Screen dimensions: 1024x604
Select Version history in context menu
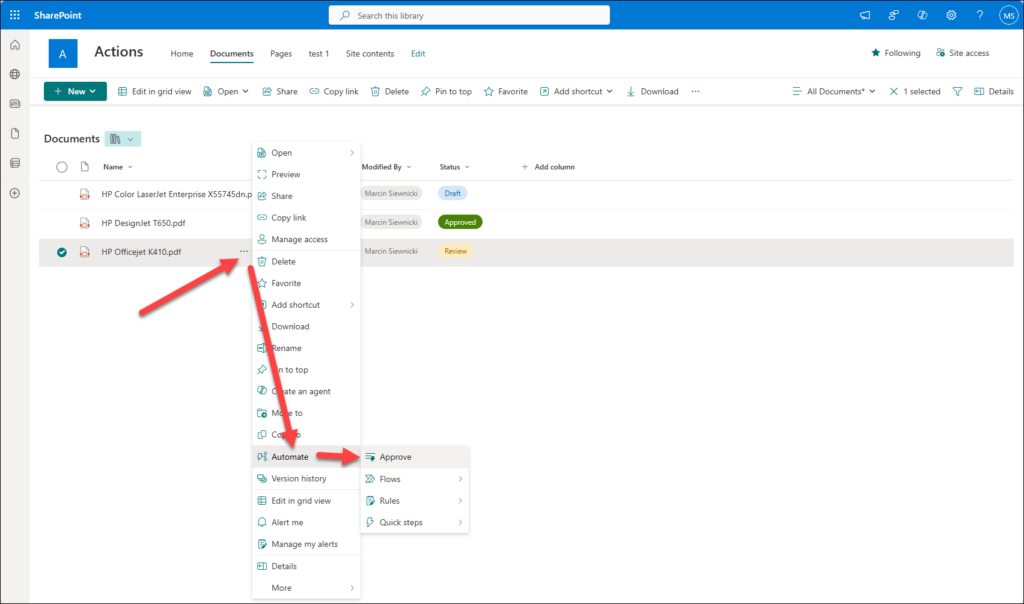pyautogui.click(x=306, y=479)
